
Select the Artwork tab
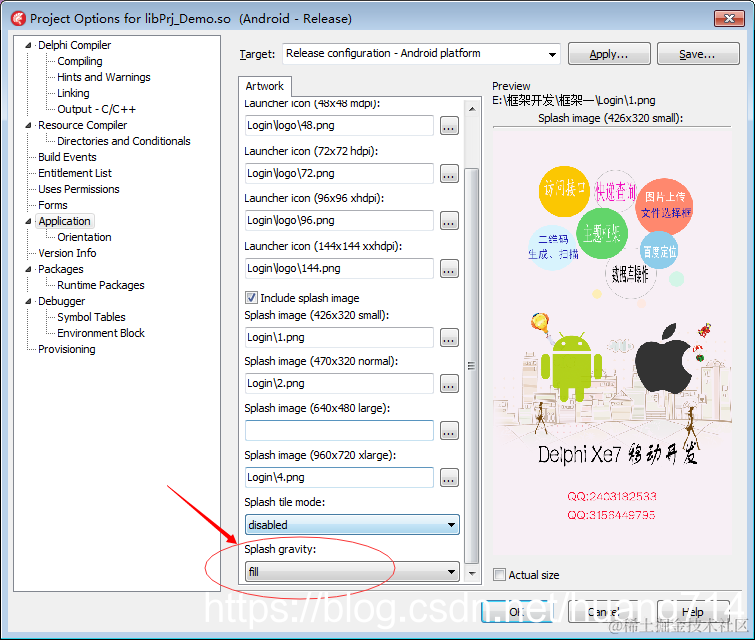tap(264, 86)
